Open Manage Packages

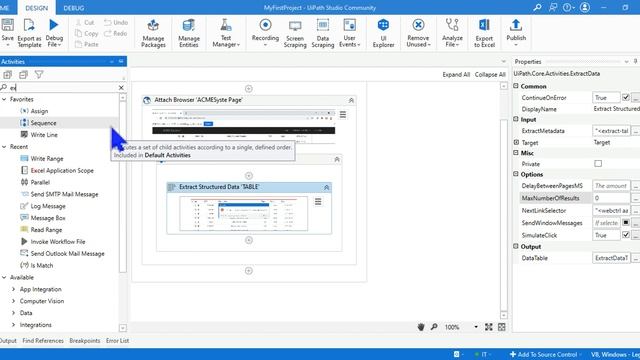(x=153, y=33)
